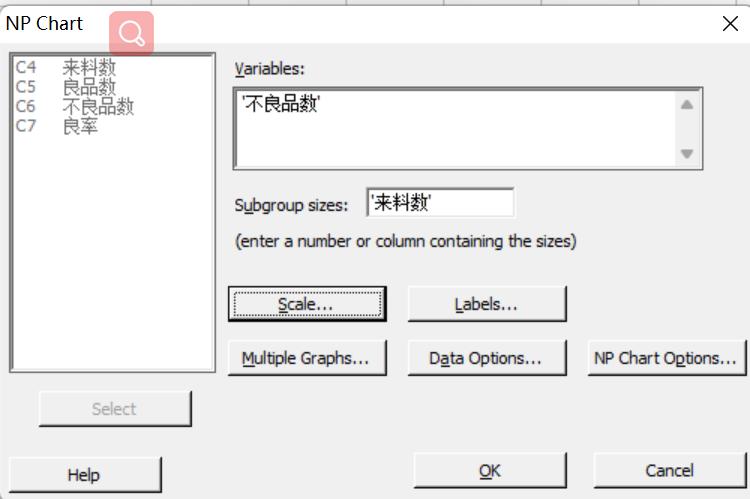Close the NP Chart dialog
Screen dimensions: 750x499
pyautogui.click(x=730, y=24)
